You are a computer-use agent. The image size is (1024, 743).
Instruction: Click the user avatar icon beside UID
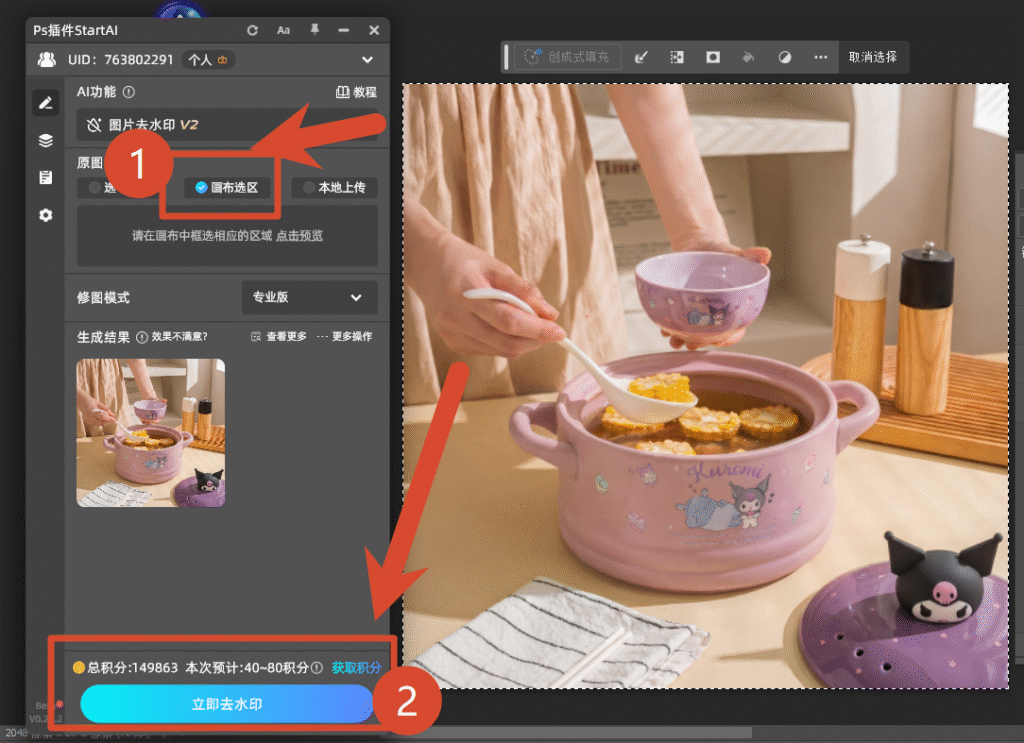[46, 60]
